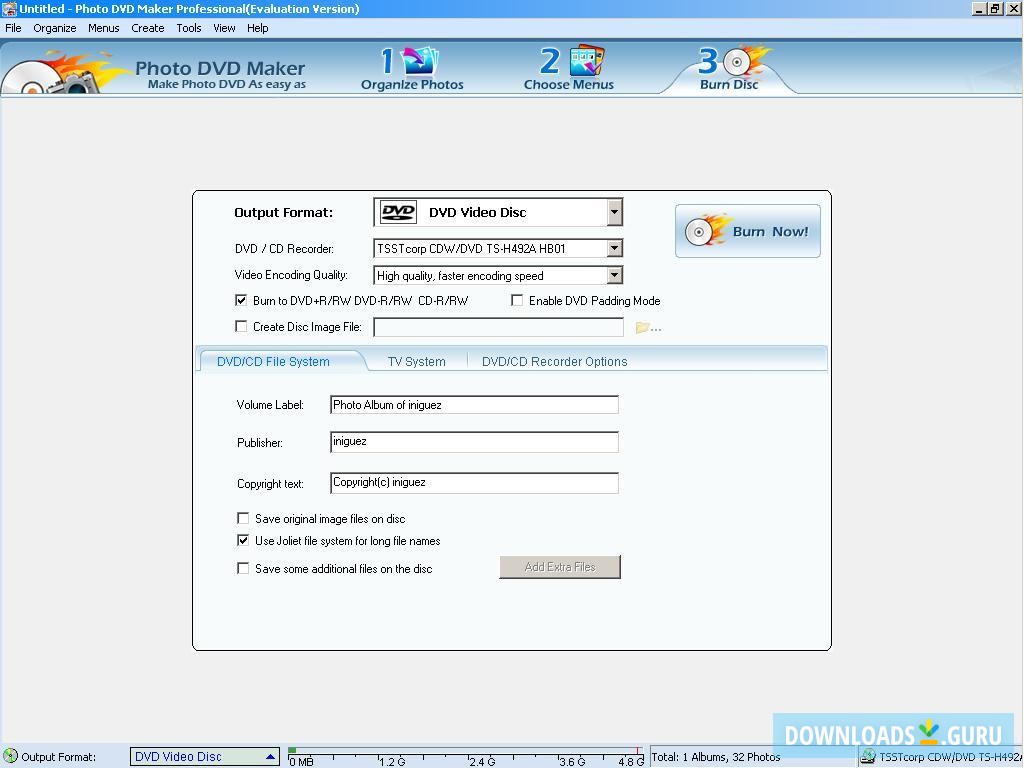Screen dimensions: 1024x768
Task: Click the 4.8 G capacity mark
Action: [x=630, y=761]
